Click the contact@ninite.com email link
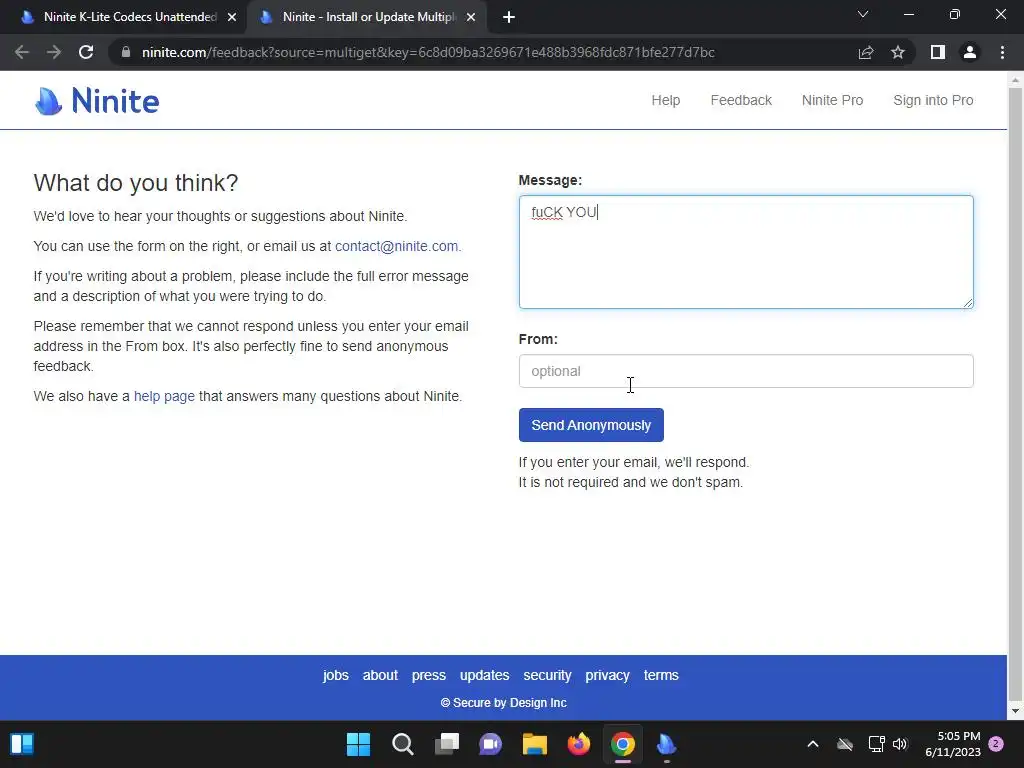The width and height of the screenshot is (1024, 768). pos(396,246)
